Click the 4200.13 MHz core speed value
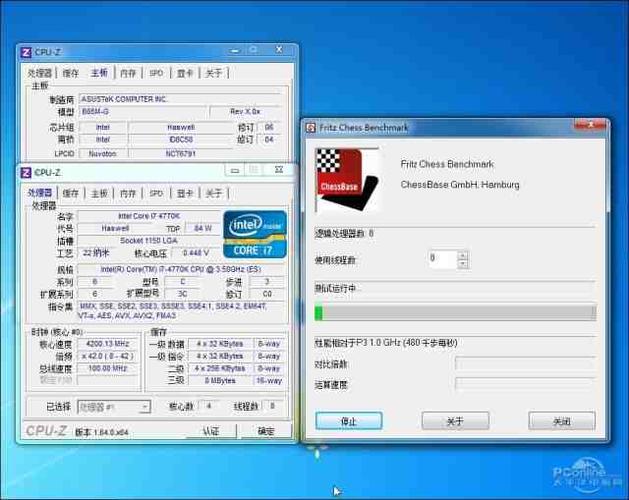 (x=108, y=344)
